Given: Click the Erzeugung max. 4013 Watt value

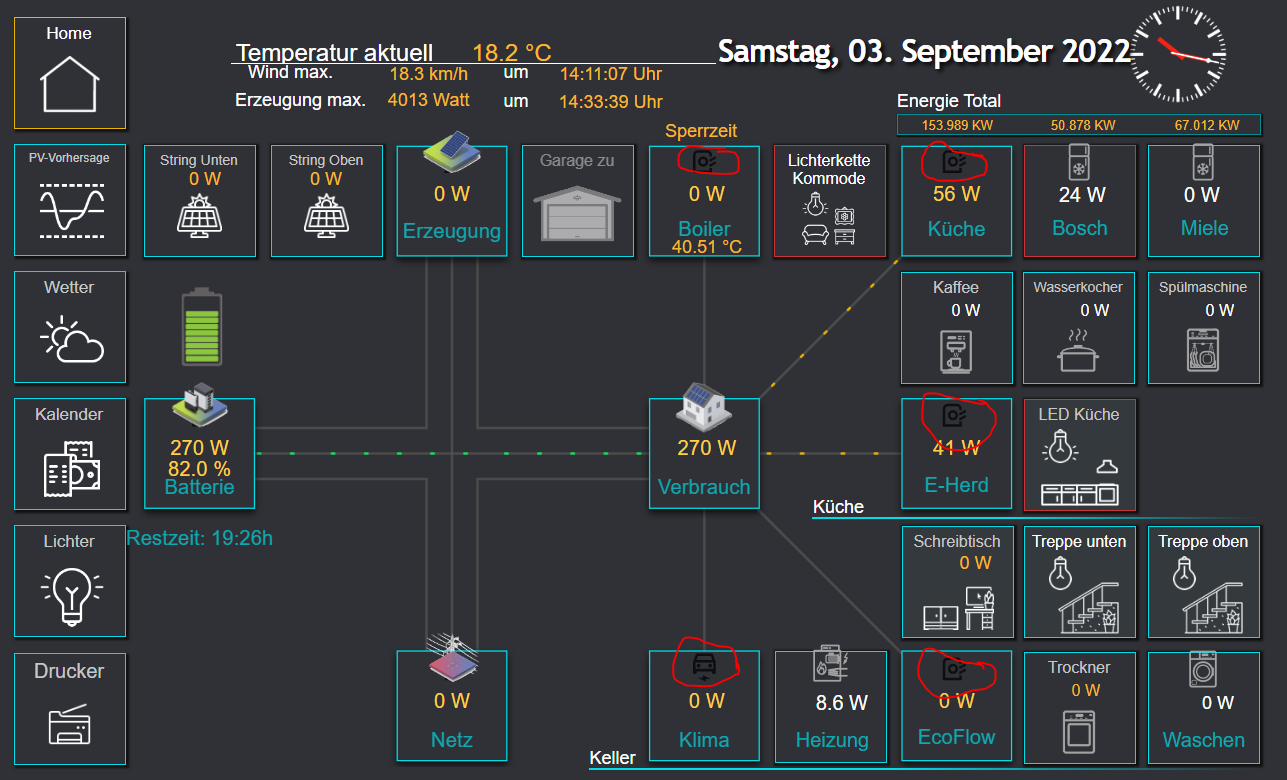Looking at the screenshot, I should [x=428, y=100].
